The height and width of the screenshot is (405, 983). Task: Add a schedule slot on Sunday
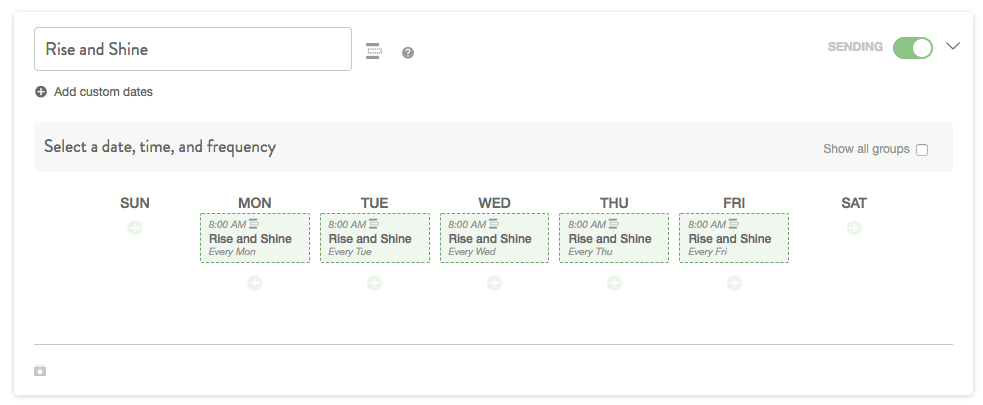click(x=135, y=228)
